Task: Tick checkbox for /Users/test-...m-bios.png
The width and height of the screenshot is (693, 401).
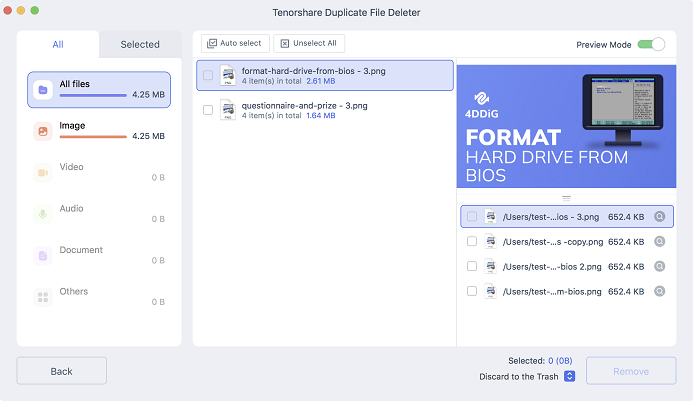Action: (x=472, y=291)
